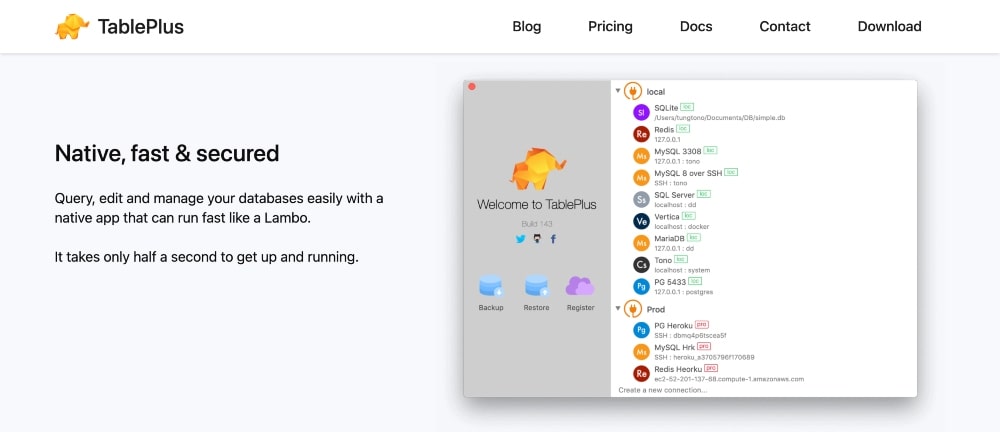Click the 'MySQL 8 over SSH' connection name

click(688, 173)
